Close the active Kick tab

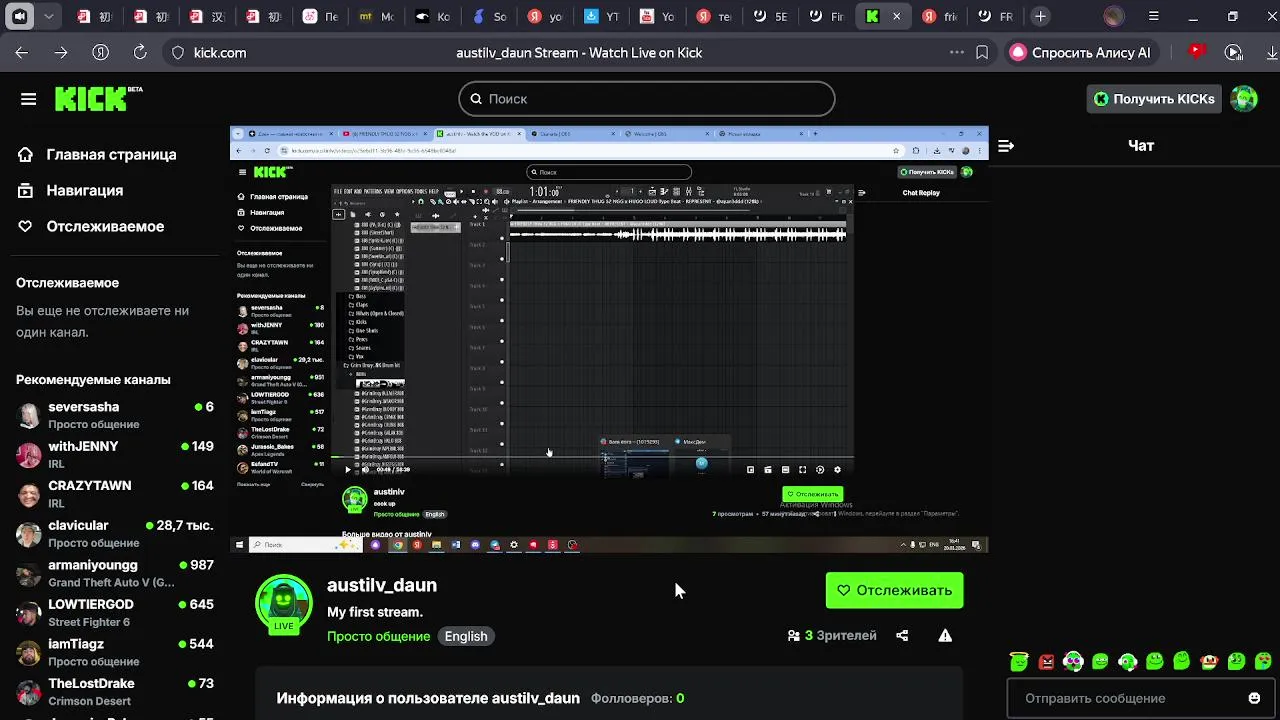[x=897, y=16]
